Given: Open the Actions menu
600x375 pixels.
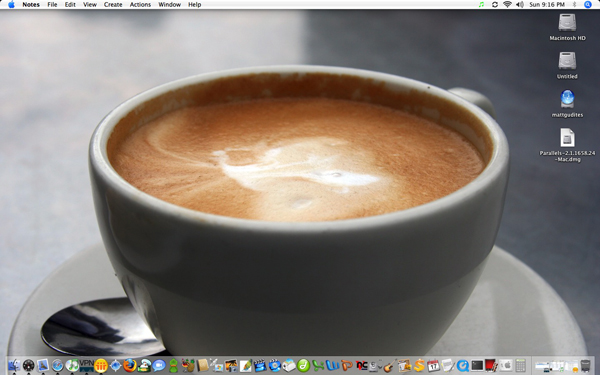Looking at the screenshot, I should point(140,5).
